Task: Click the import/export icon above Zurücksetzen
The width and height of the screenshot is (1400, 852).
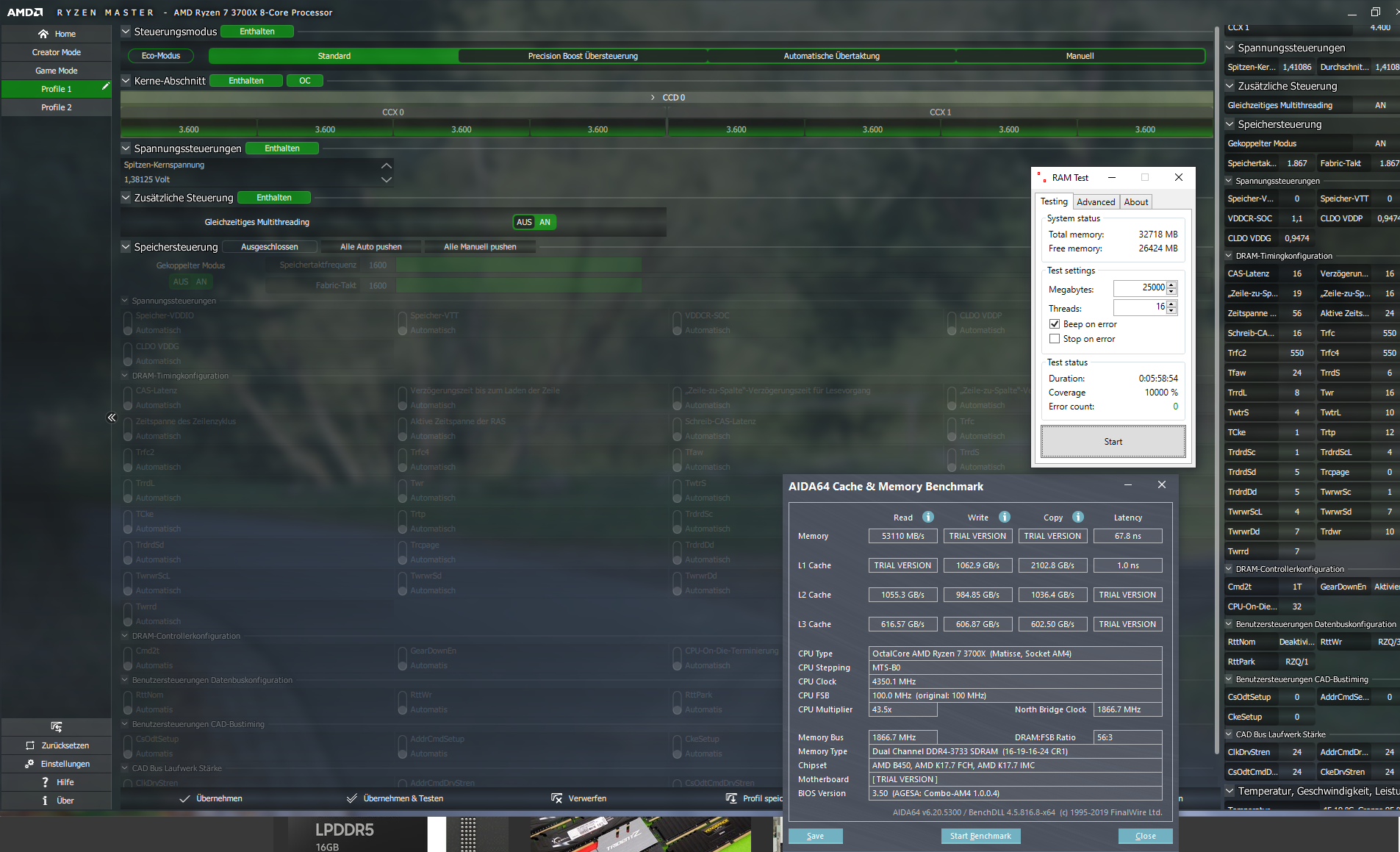Action: (57, 726)
